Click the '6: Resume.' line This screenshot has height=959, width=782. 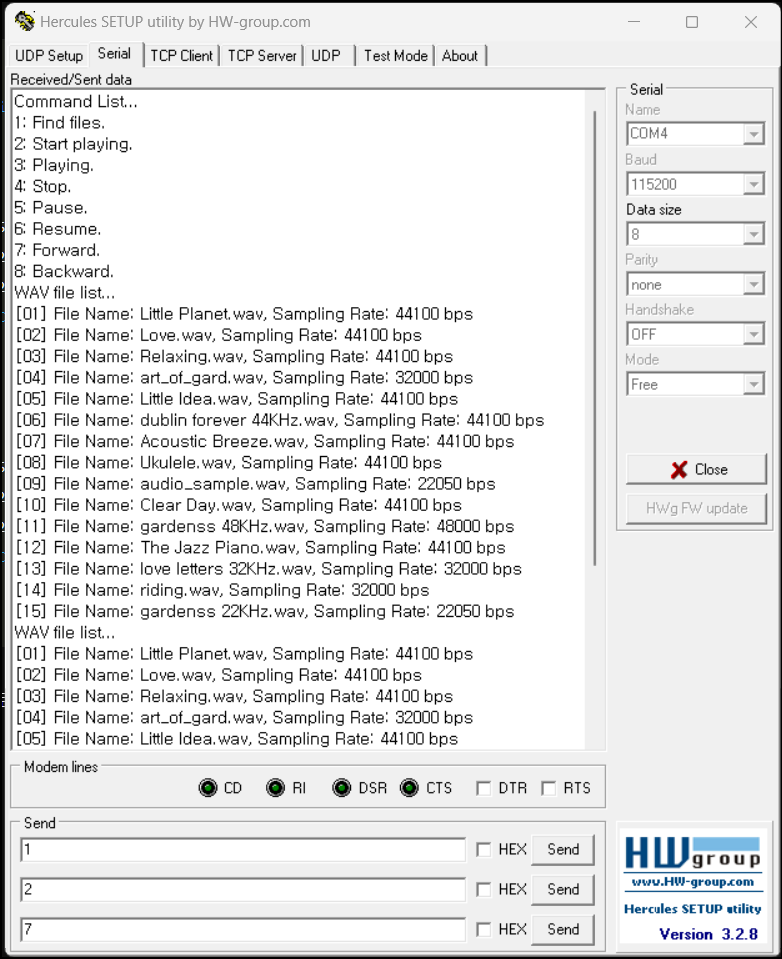pos(57,229)
